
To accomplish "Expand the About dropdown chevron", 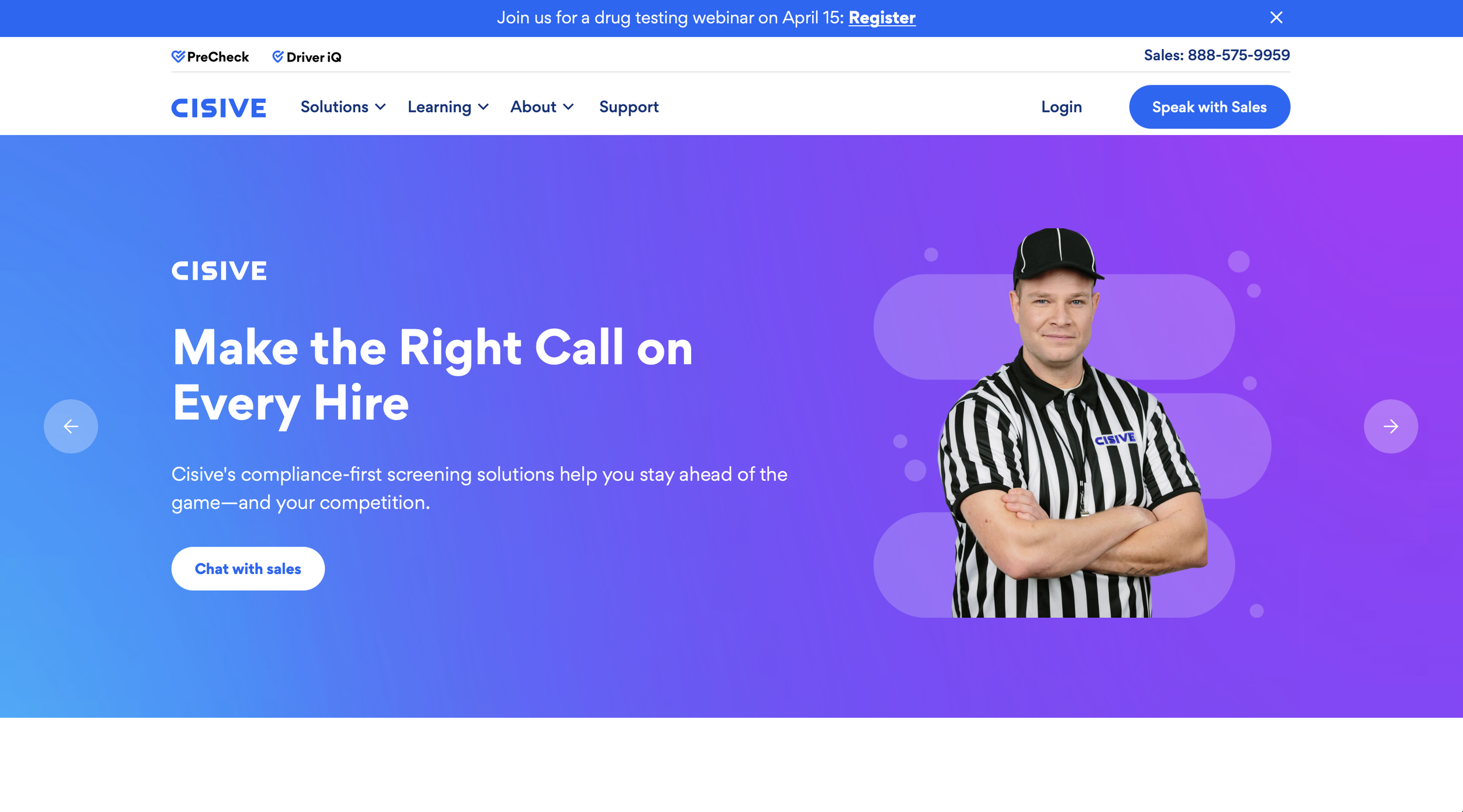I will click(x=568, y=107).
